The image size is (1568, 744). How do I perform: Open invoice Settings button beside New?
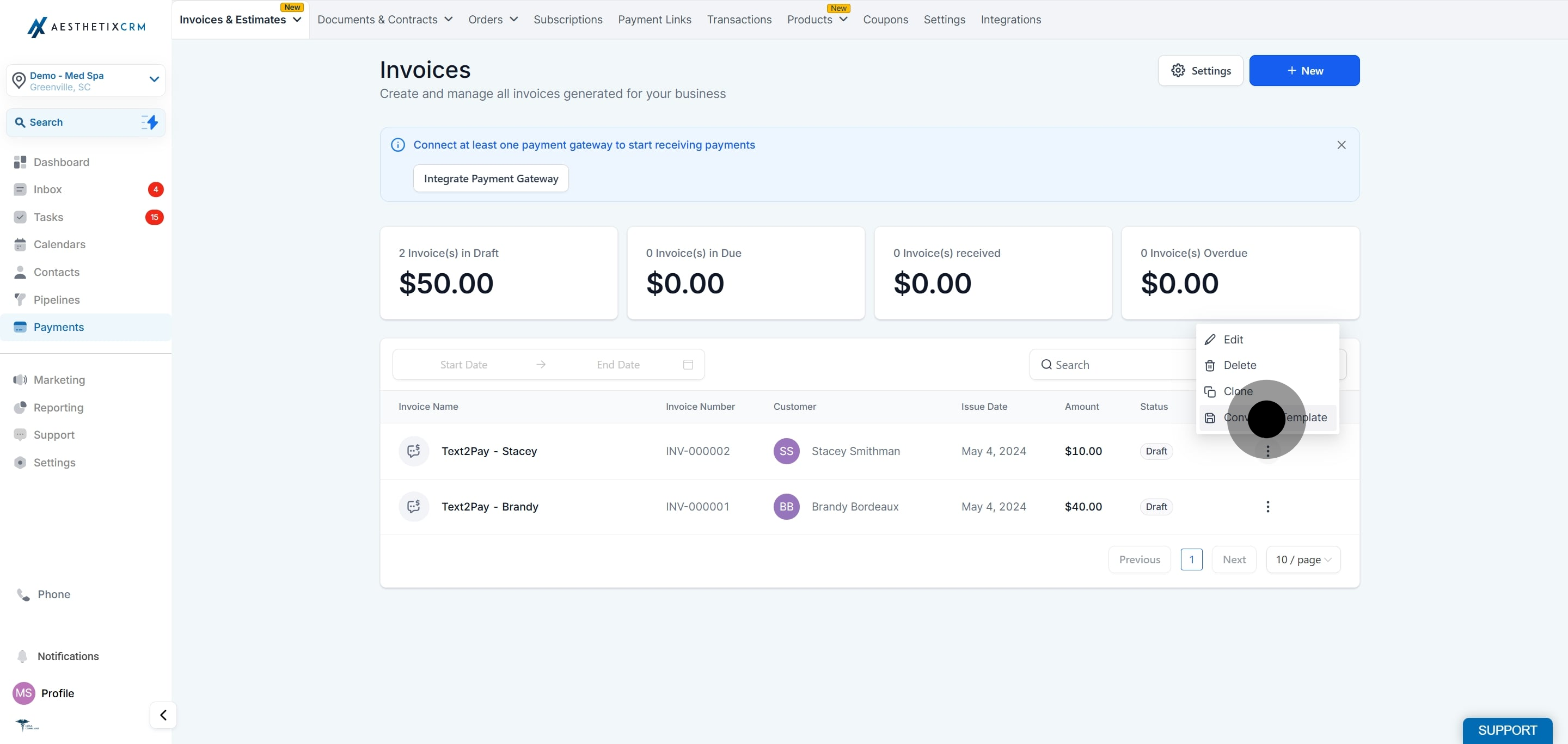point(1200,71)
